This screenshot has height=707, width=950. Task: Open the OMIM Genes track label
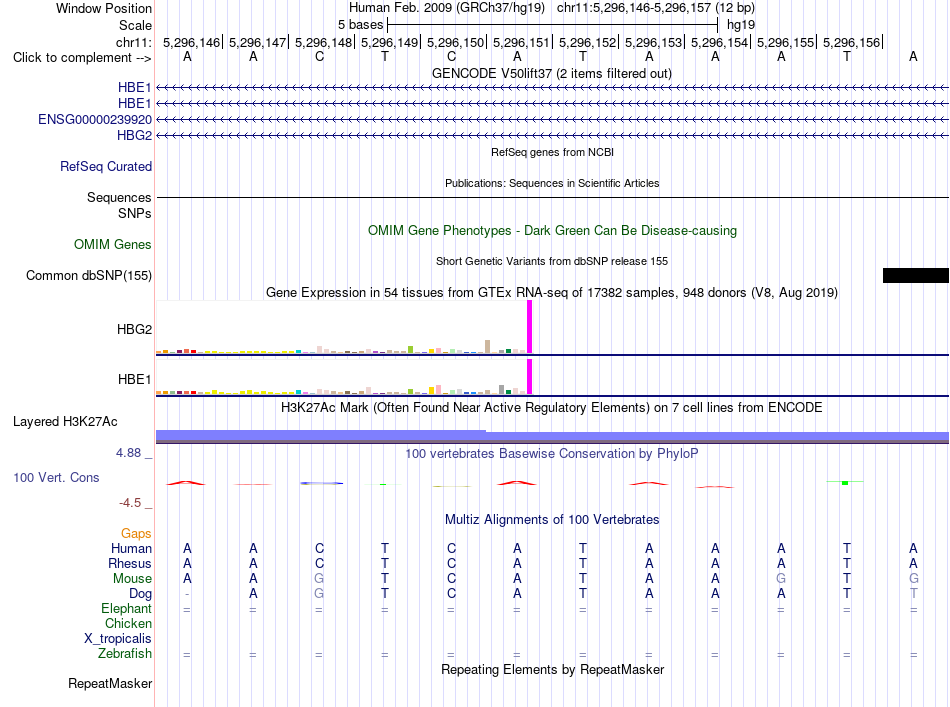pyautogui.click(x=113, y=244)
